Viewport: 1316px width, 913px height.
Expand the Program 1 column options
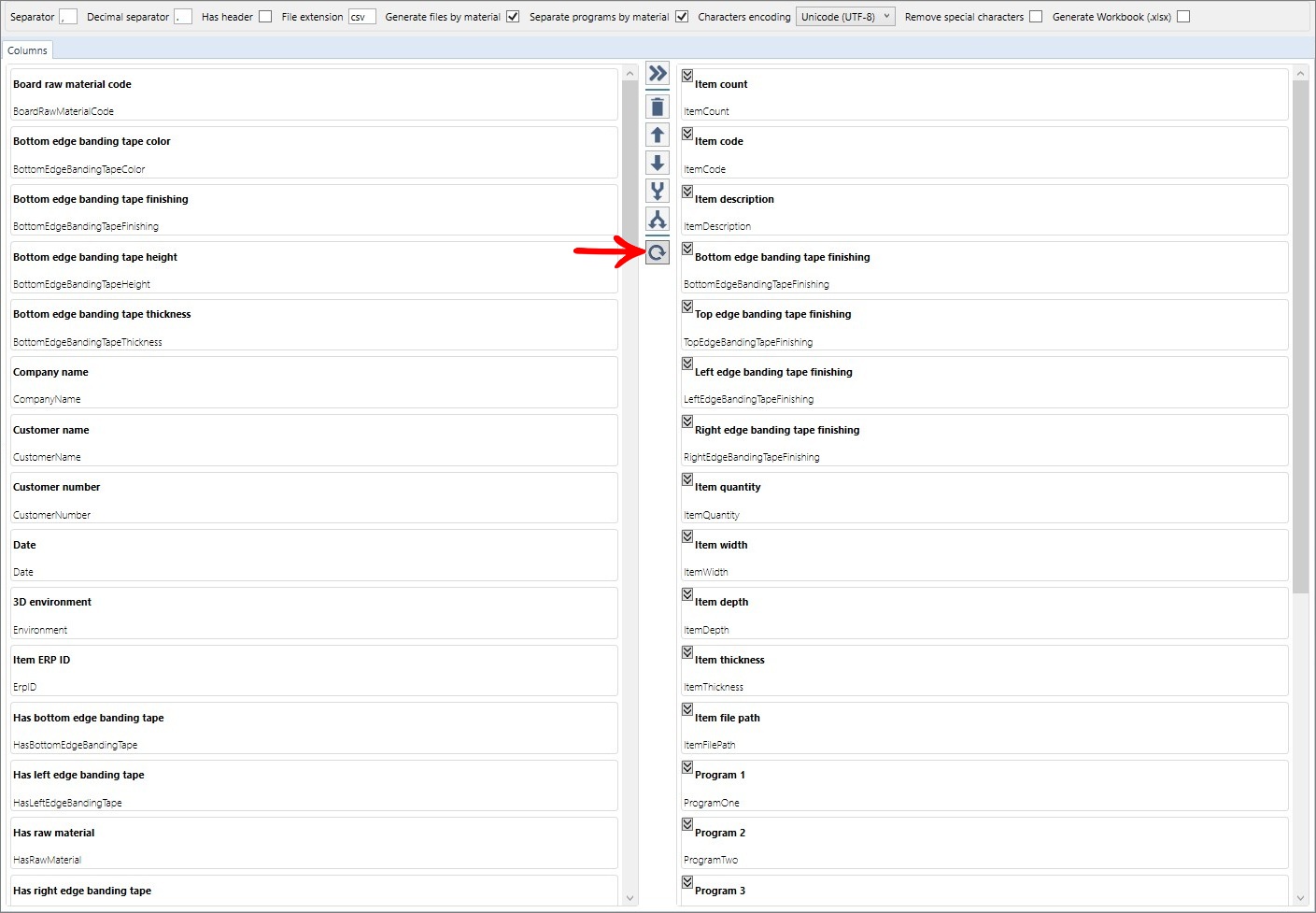point(687,767)
